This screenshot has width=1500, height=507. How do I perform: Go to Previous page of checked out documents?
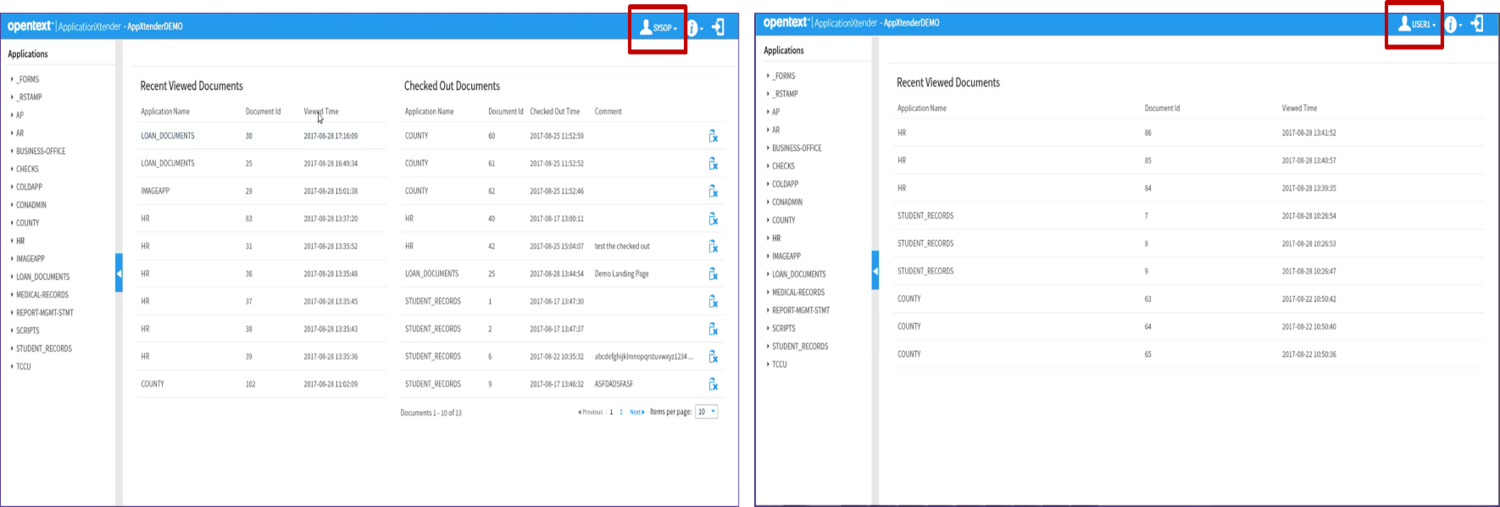click(590, 412)
